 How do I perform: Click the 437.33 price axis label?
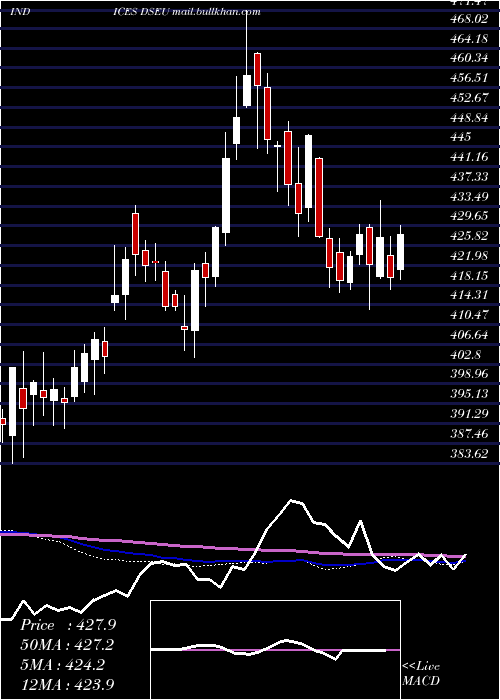pos(470,177)
